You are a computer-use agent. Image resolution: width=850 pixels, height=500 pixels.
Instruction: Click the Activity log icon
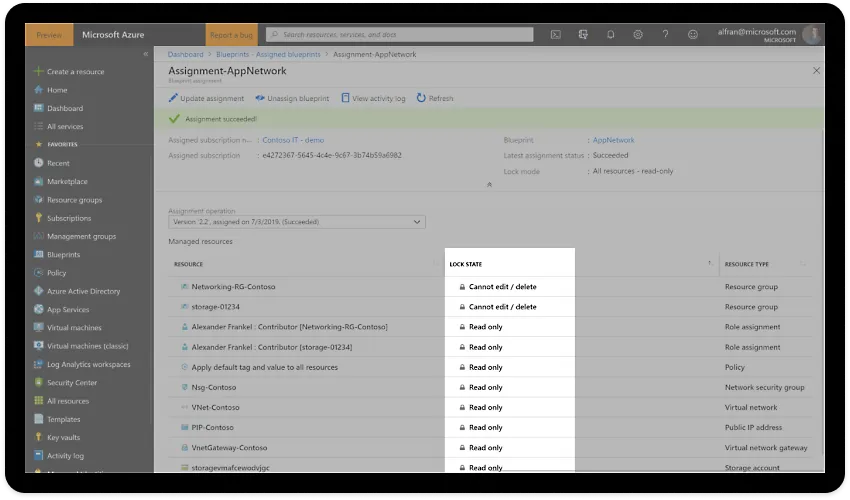point(38,456)
